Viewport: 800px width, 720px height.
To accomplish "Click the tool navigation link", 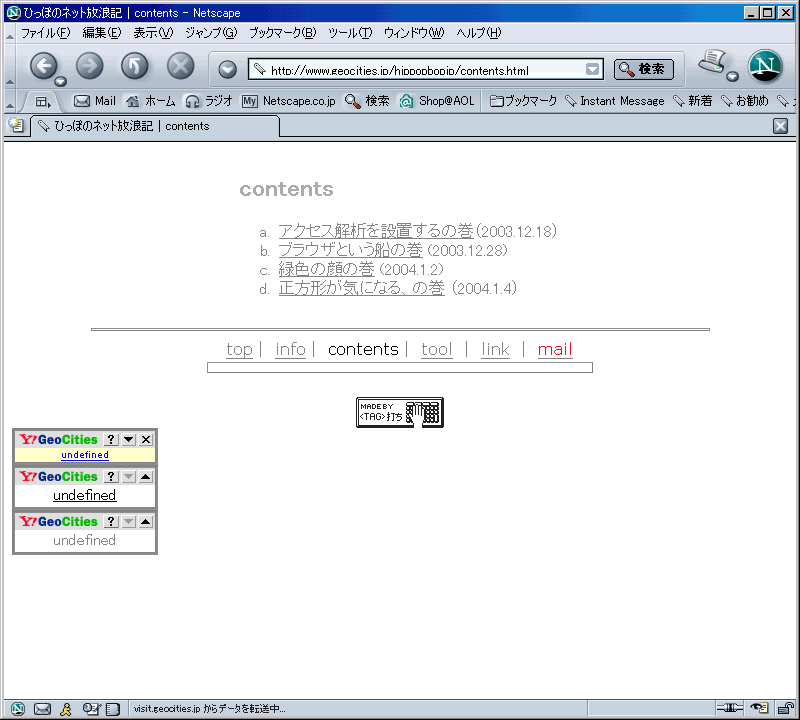I will pos(437,350).
